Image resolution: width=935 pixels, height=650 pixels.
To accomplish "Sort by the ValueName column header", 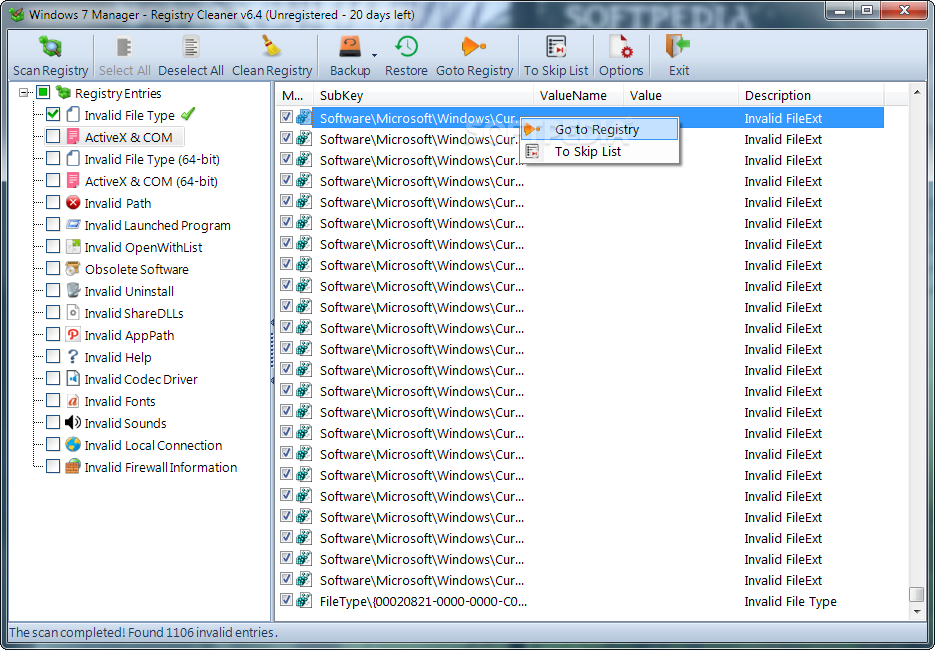I will point(578,95).
